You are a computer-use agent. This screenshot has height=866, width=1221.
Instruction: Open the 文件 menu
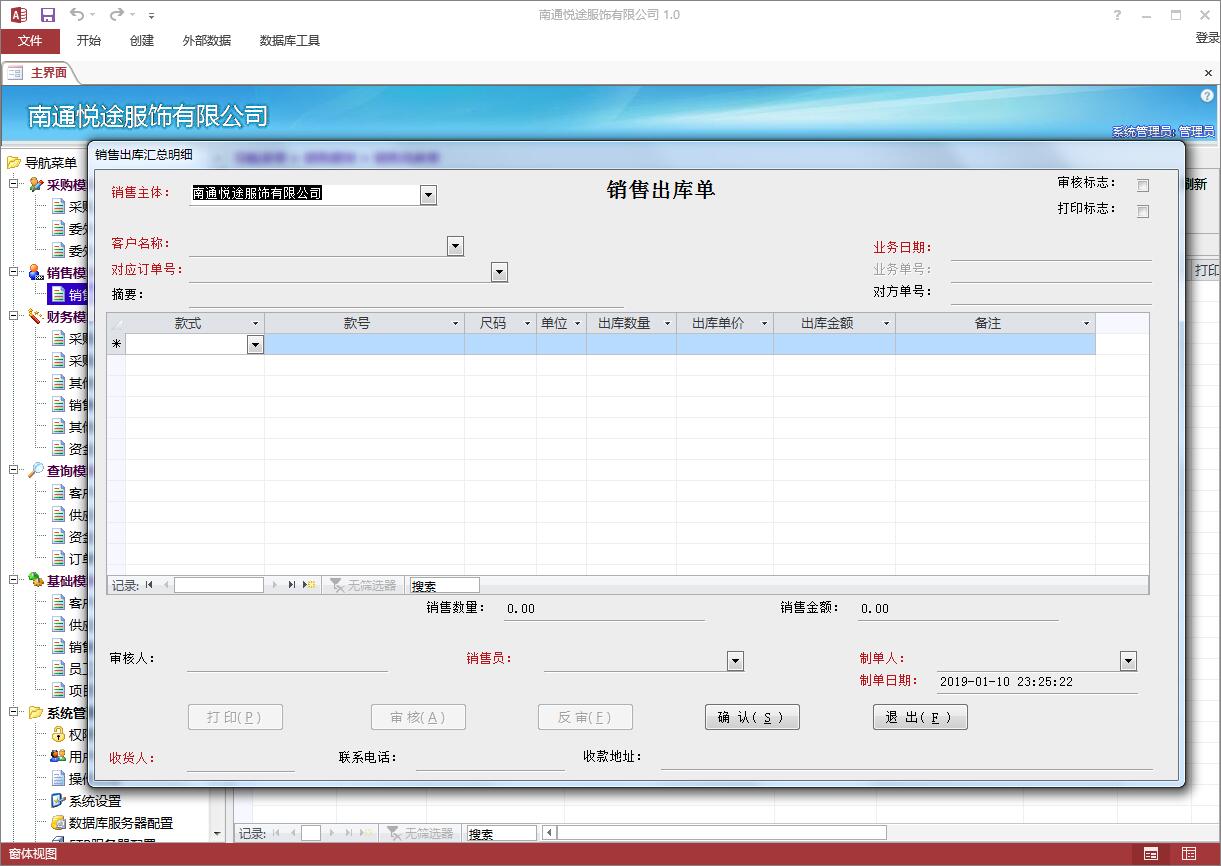click(30, 41)
